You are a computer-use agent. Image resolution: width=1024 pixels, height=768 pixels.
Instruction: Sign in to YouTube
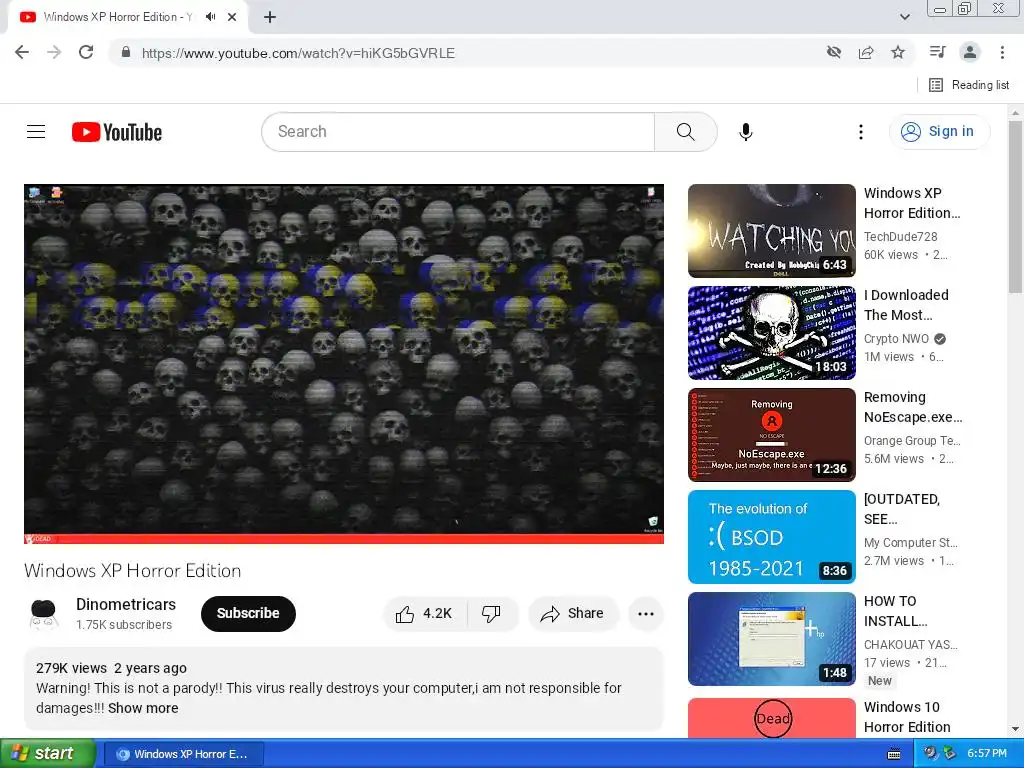pos(938,132)
